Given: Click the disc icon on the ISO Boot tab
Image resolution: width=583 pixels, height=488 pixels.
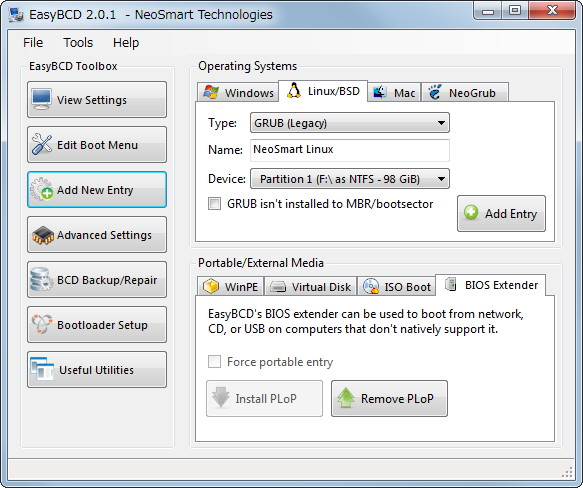Looking at the screenshot, I should (x=371, y=286).
